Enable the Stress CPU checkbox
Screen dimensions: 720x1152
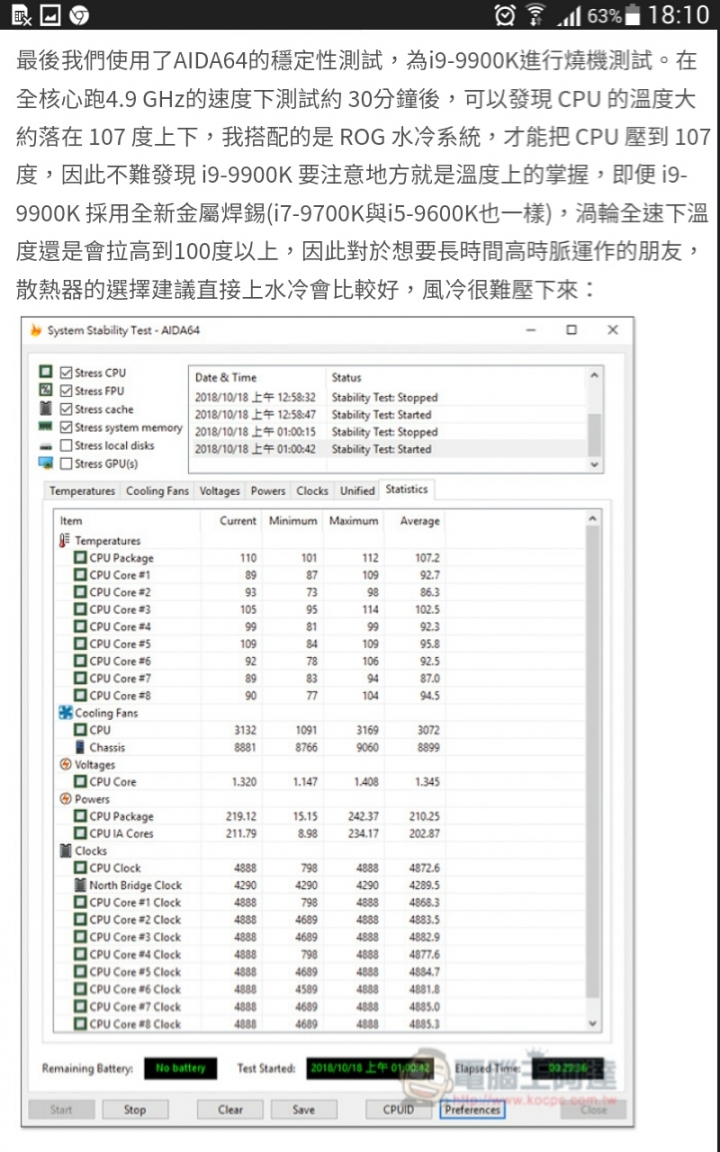click(x=66, y=372)
